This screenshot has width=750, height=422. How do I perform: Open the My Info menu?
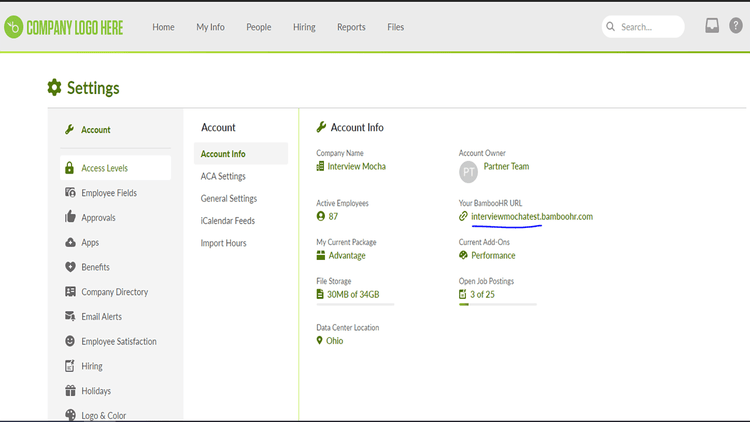click(x=210, y=27)
